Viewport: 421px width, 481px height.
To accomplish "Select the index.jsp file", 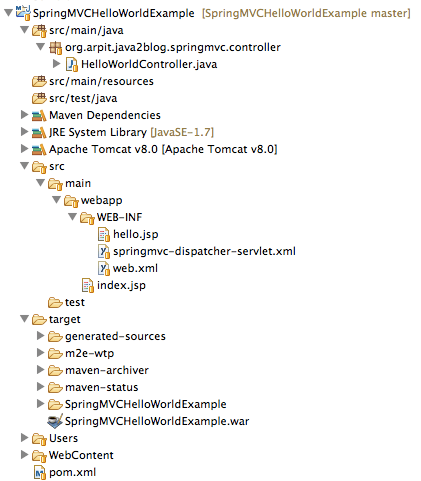I will click(121, 286).
